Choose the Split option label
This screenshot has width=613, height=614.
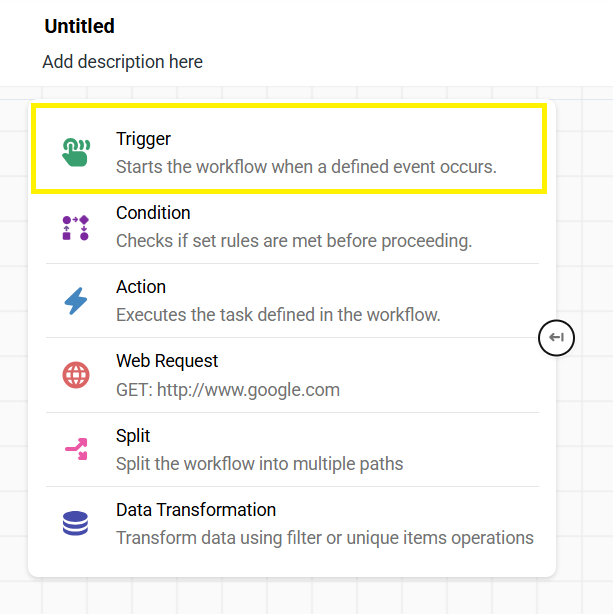pos(133,436)
